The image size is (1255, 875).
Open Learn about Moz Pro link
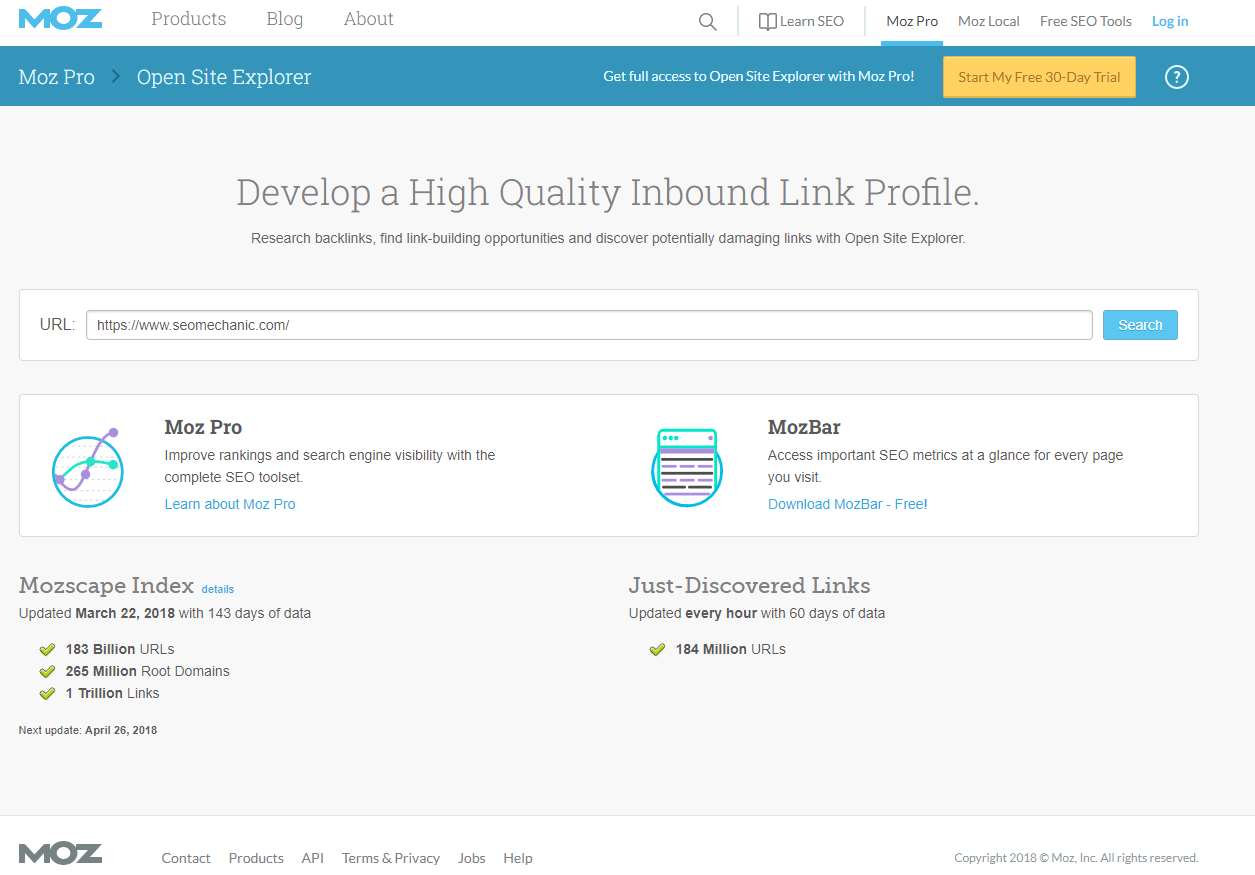click(230, 504)
